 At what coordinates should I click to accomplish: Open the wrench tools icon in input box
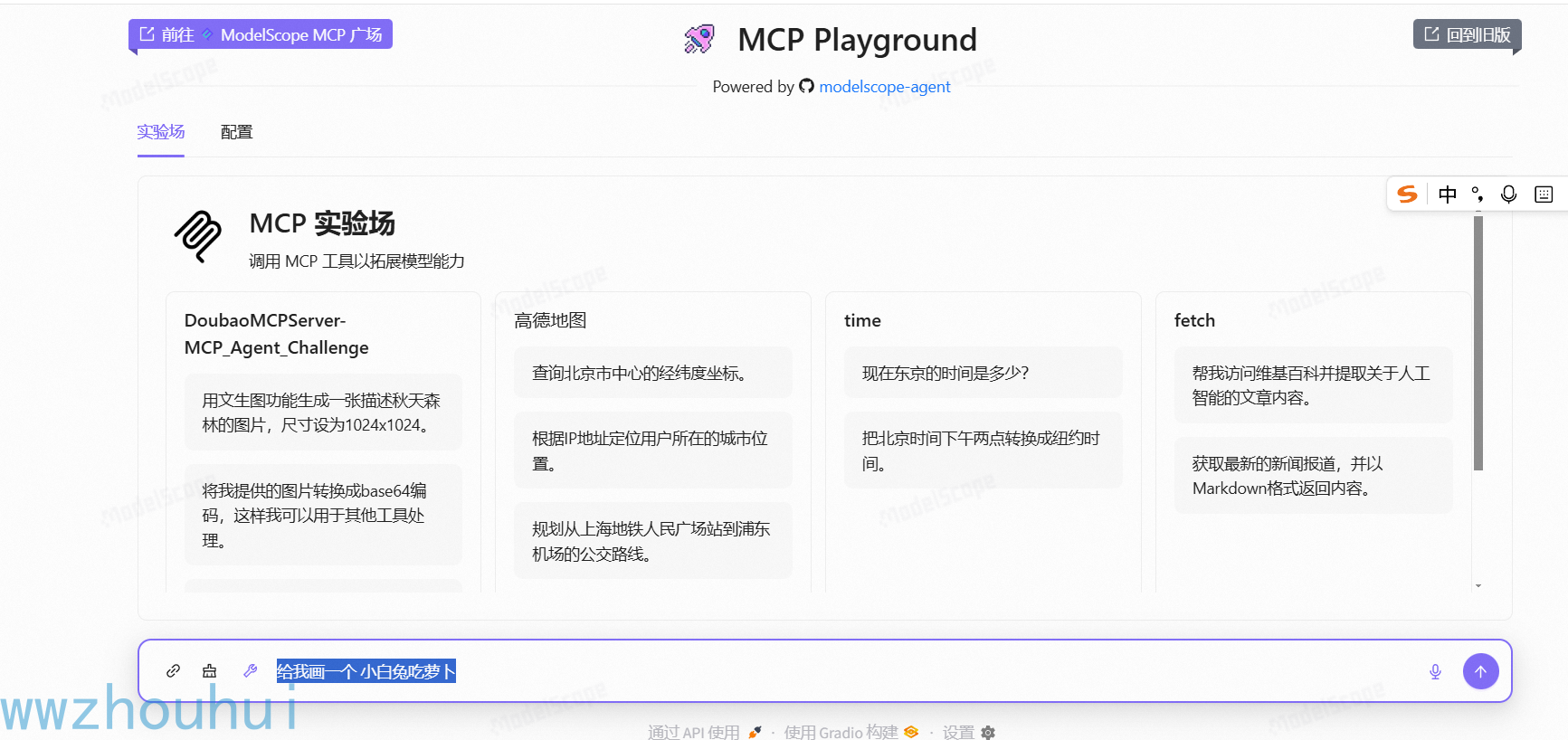[x=251, y=670]
